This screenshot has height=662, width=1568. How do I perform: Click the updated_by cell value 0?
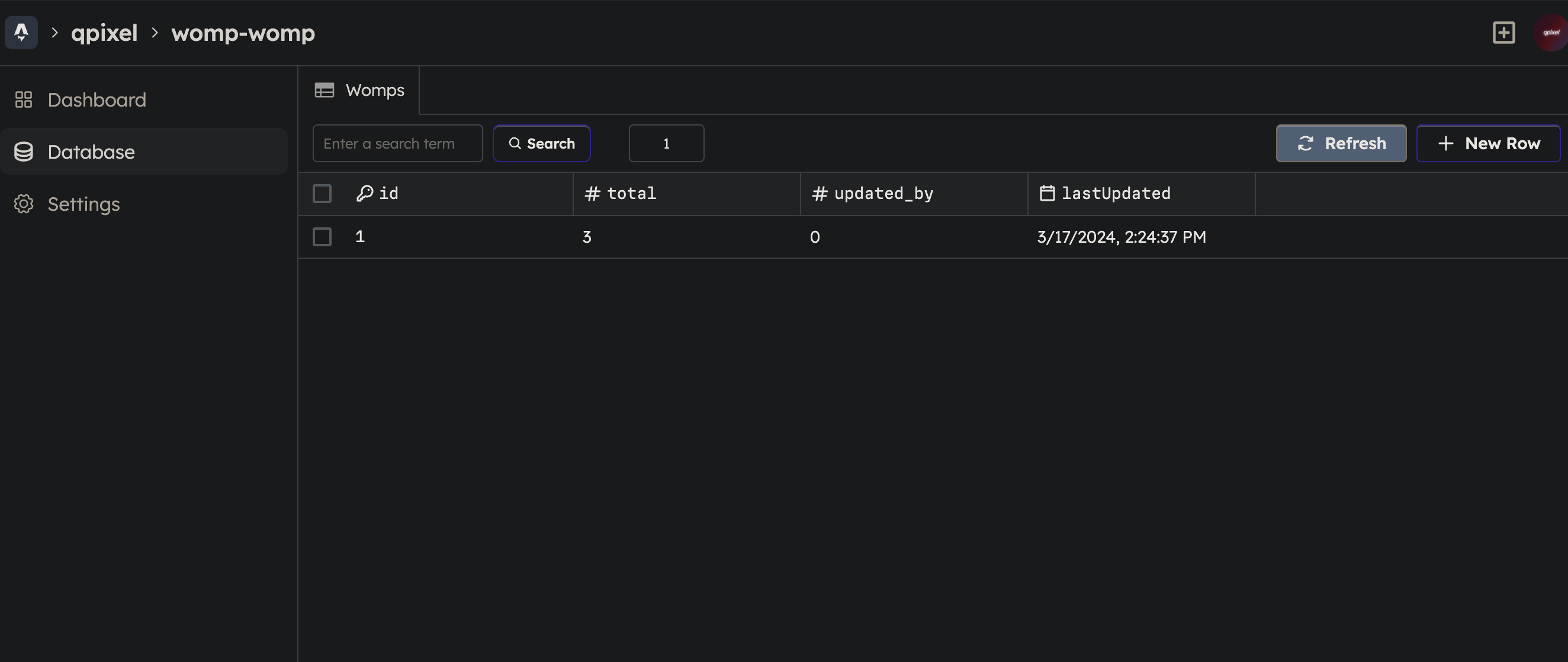pyautogui.click(x=814, y=237)
